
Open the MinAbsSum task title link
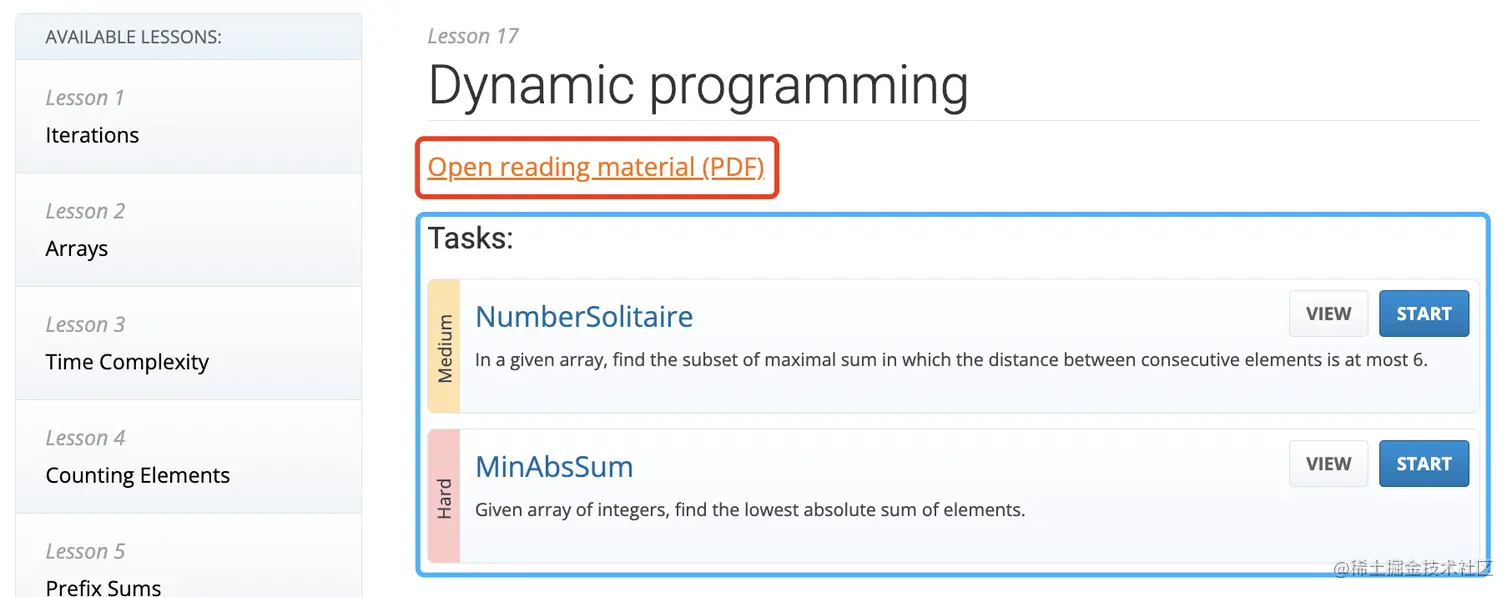[x=554, y=466]
